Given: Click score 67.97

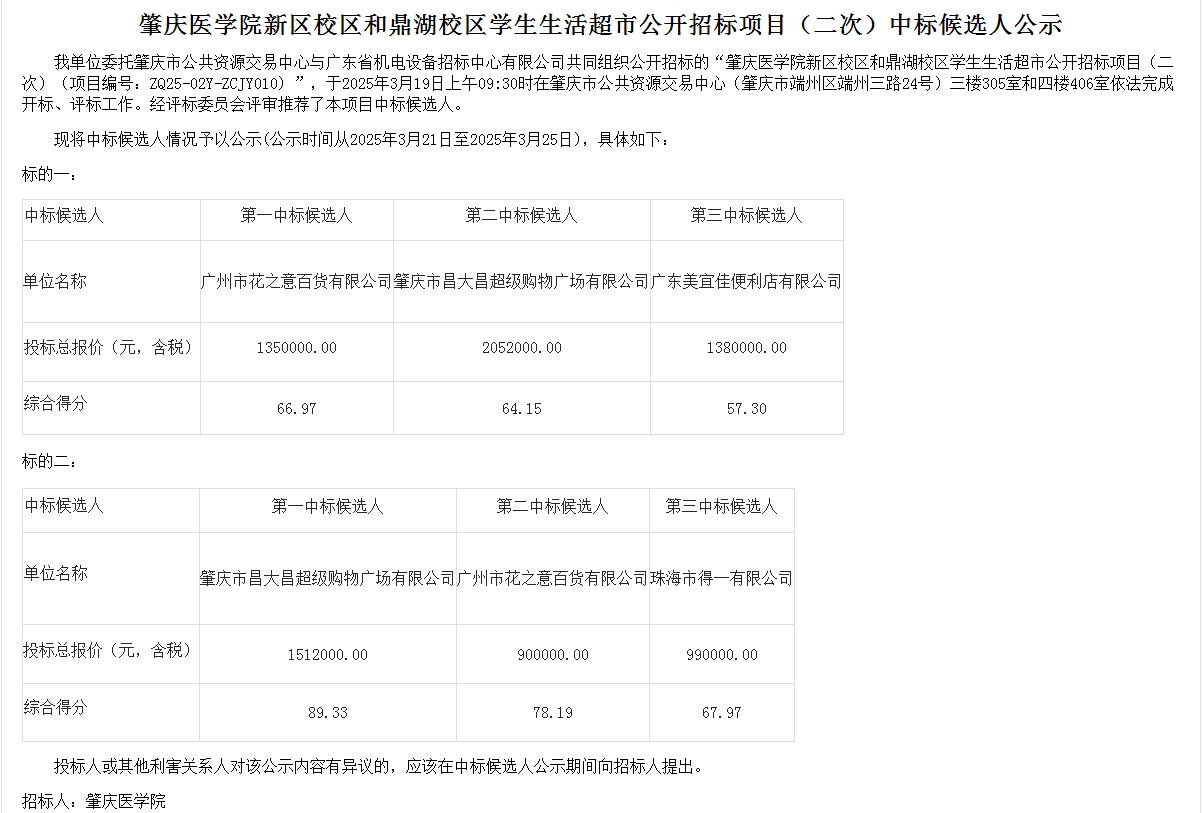Looking at the screenshot, I should 722,713.
